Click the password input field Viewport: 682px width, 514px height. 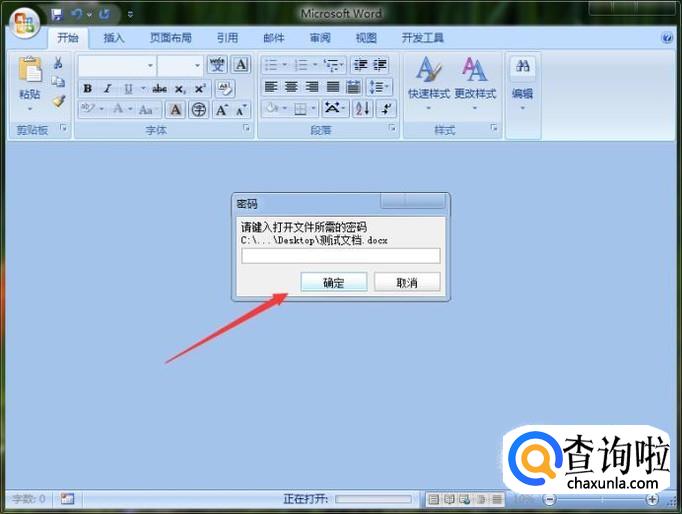[341, 256]
